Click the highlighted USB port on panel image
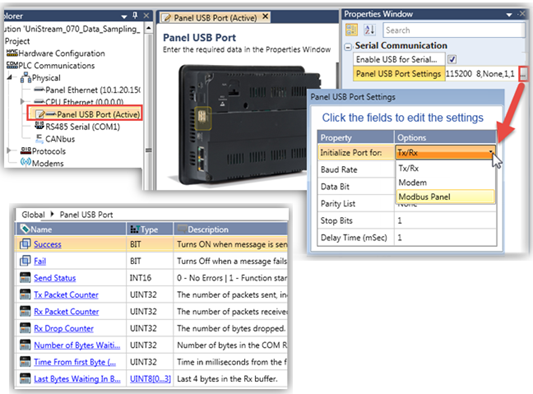This screenshot has width=533, height=394. [x=203, y=118]
